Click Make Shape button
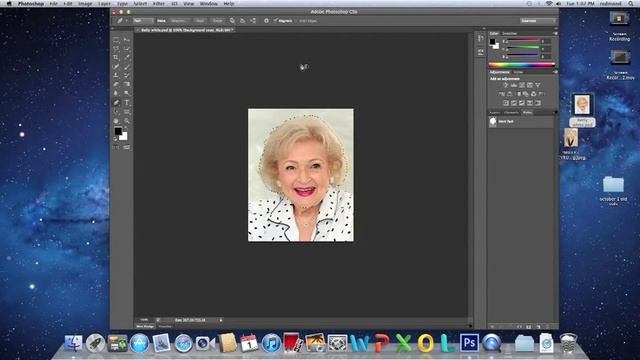Viewport: 640px width, 360px height. [218, 20]
